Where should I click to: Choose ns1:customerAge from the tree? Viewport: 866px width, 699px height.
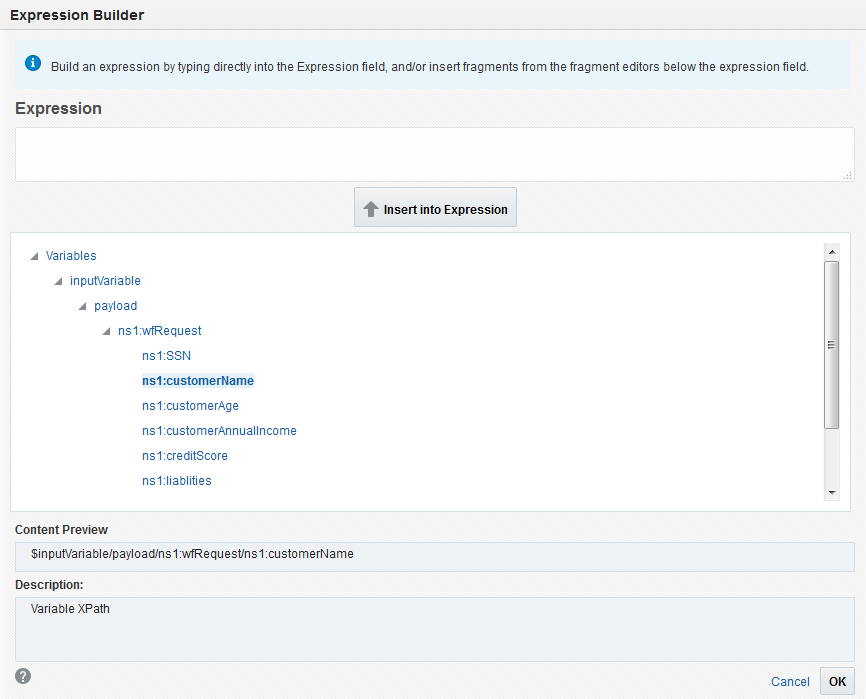point(190,406)
